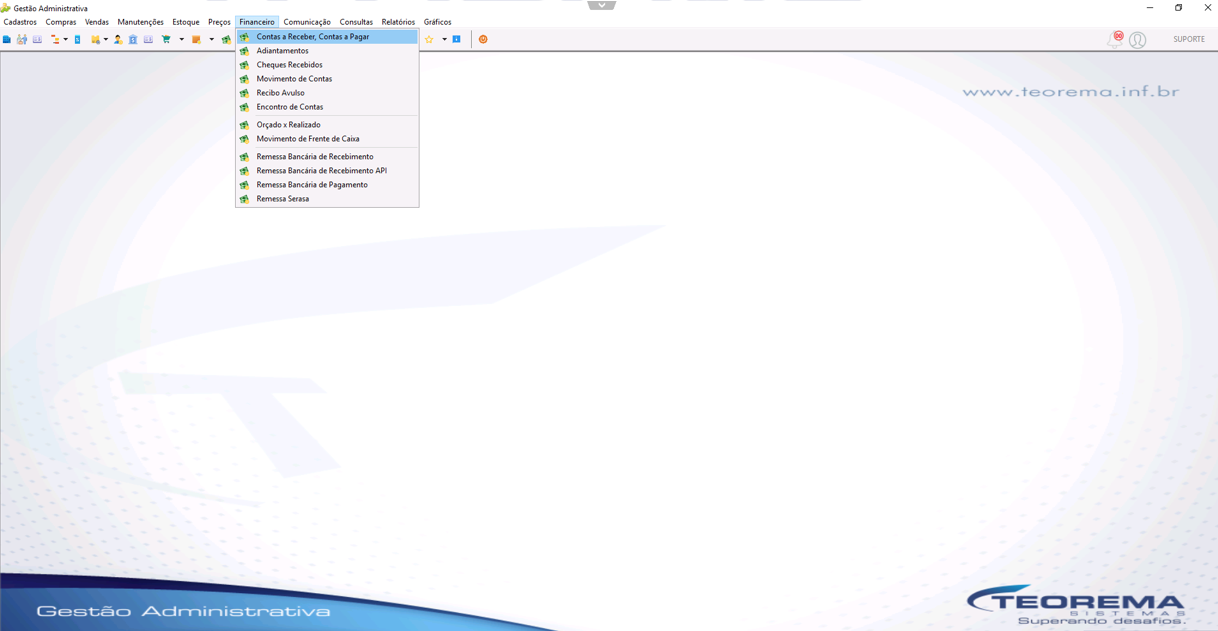Open the Estoque menu
The height and width of the screenshot is (631, 1218).
(186, 22)
